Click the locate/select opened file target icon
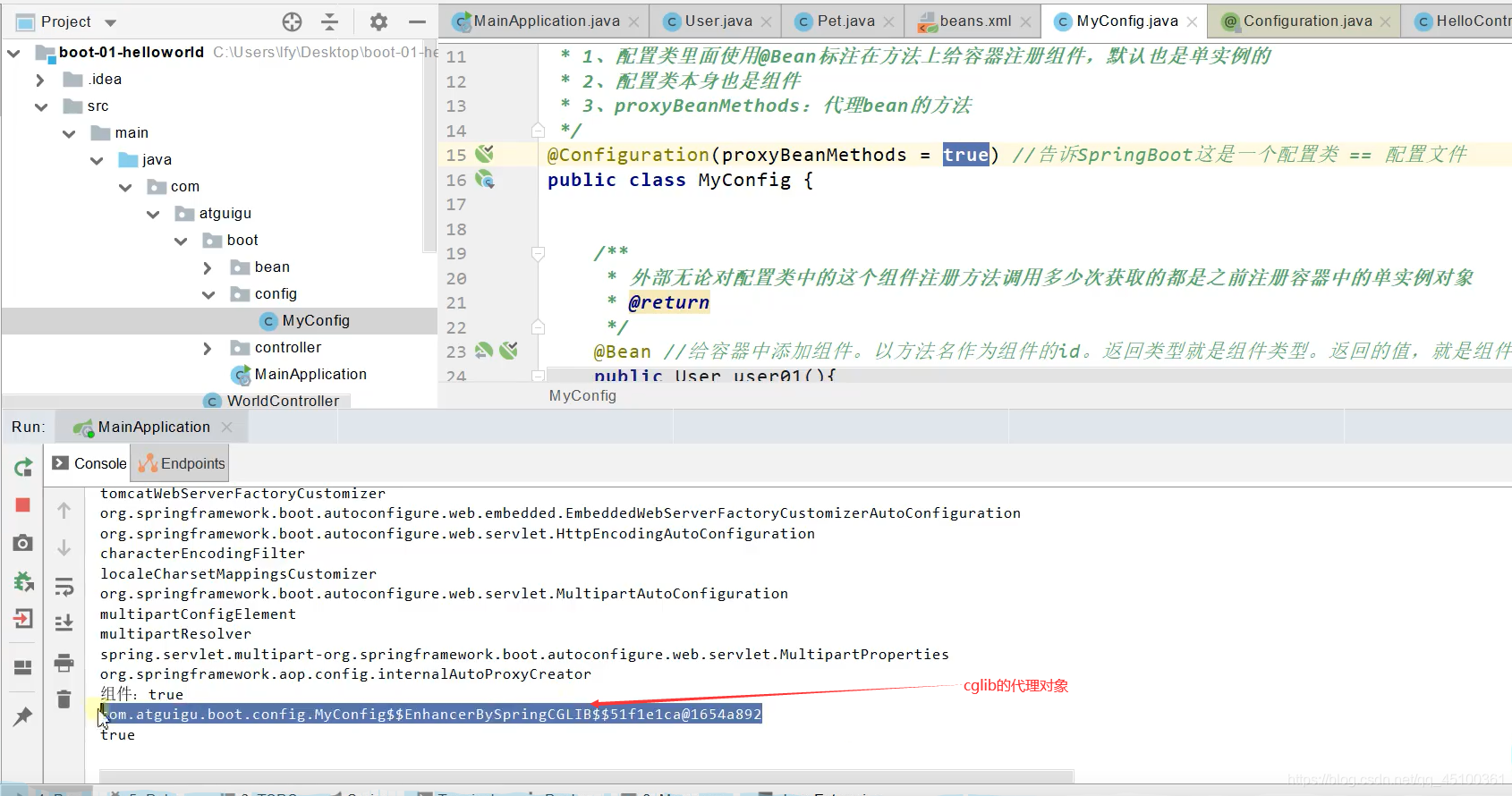Screen dimensions: 1512x796 292,21
